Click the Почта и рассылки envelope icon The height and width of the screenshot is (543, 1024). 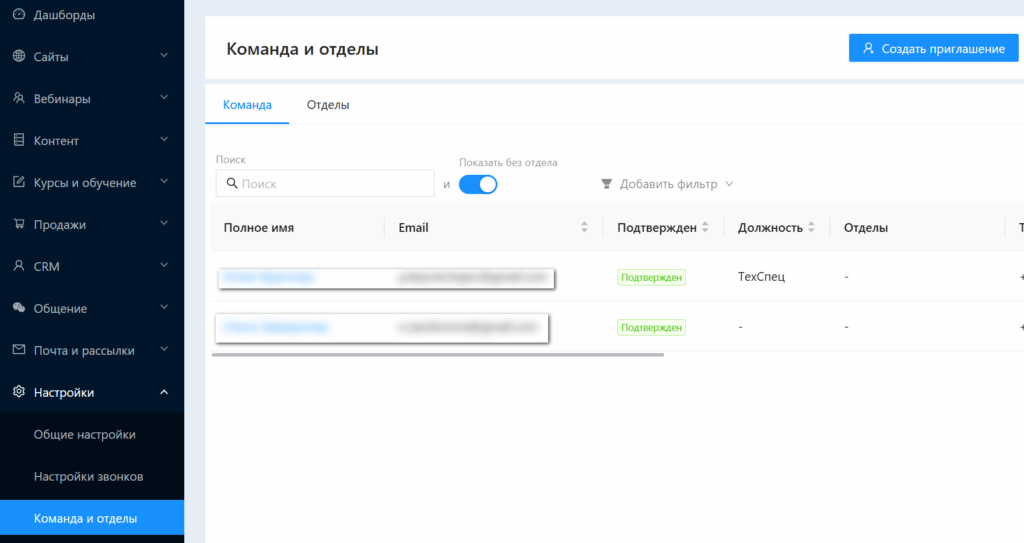click(x=18, y=350)
